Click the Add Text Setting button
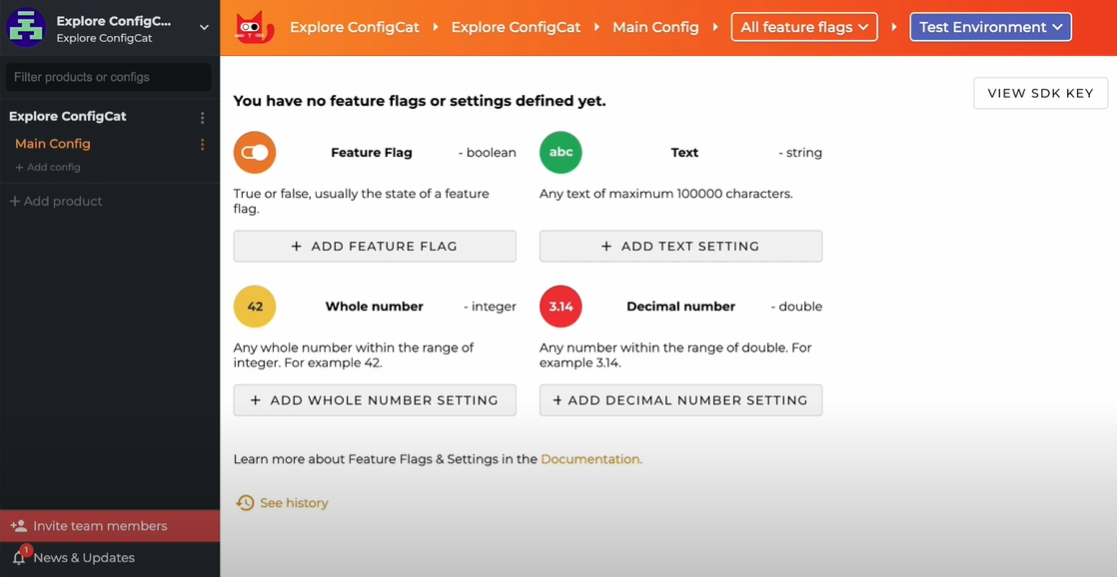The image size is (1117, 577). click(681, 246)
